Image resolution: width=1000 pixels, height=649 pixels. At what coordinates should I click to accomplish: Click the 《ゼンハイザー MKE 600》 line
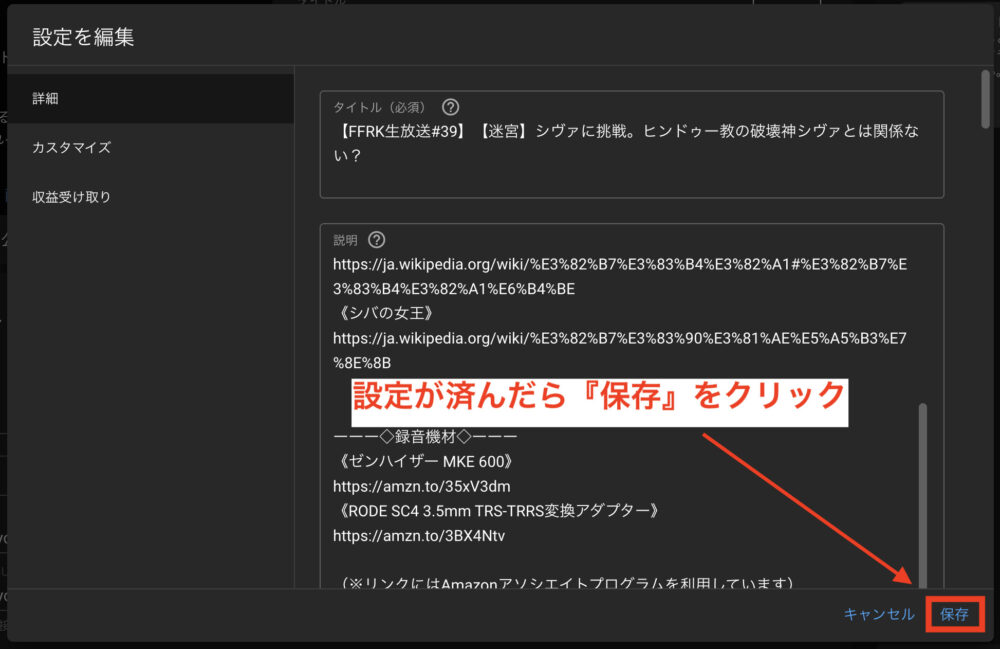pyautogui.click(x=425, y=462)
